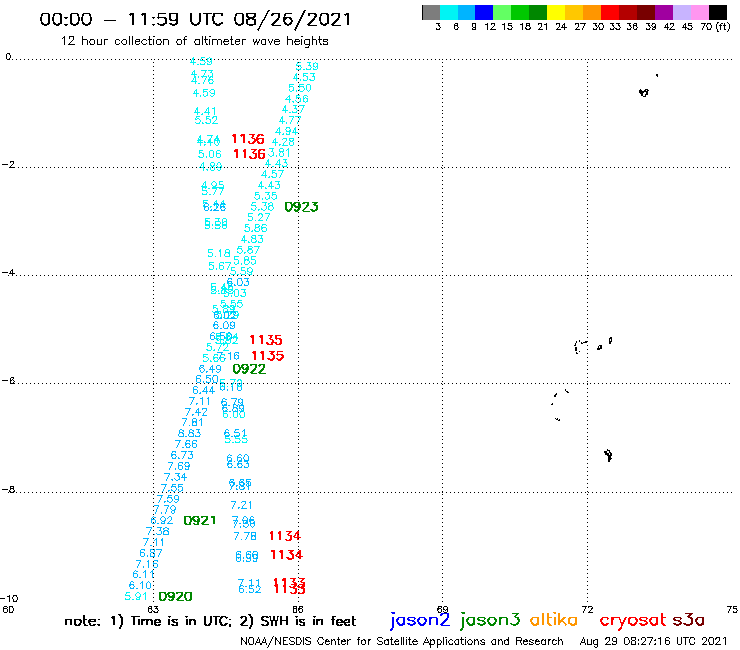
Task: Click the green '0923' pass time label
Action: pyautogui.click(x=301, y=207)
